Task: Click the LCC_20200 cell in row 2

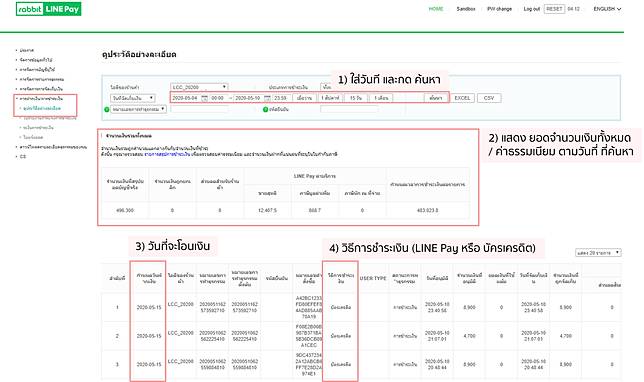Action: click(x=181, y=333)
